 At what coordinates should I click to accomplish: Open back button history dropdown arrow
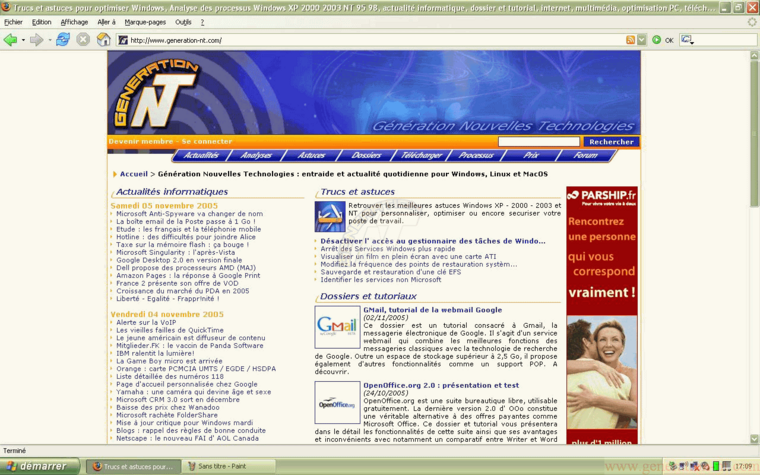[x=23, y=40]
